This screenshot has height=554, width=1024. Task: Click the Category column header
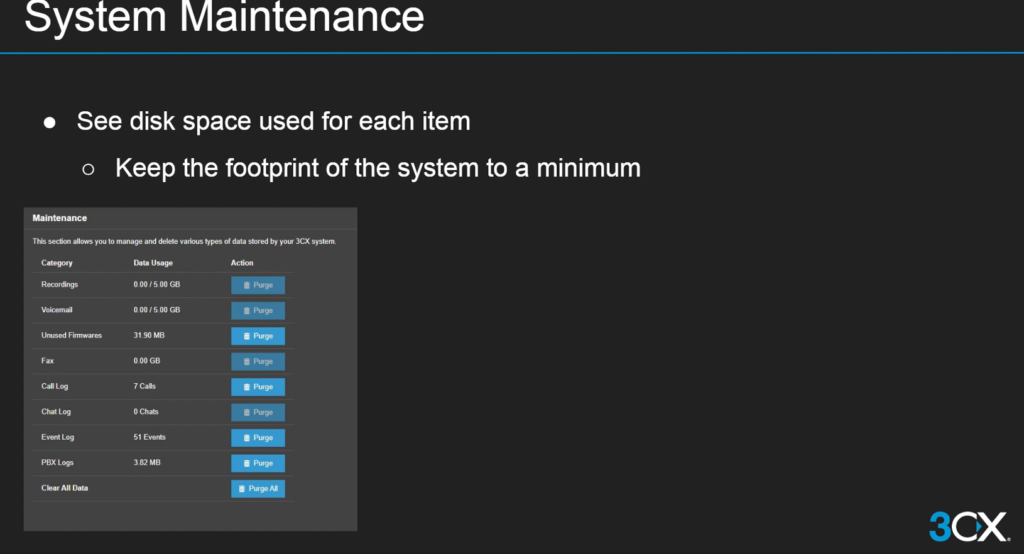pyautogui.click(x=57, y=263)
